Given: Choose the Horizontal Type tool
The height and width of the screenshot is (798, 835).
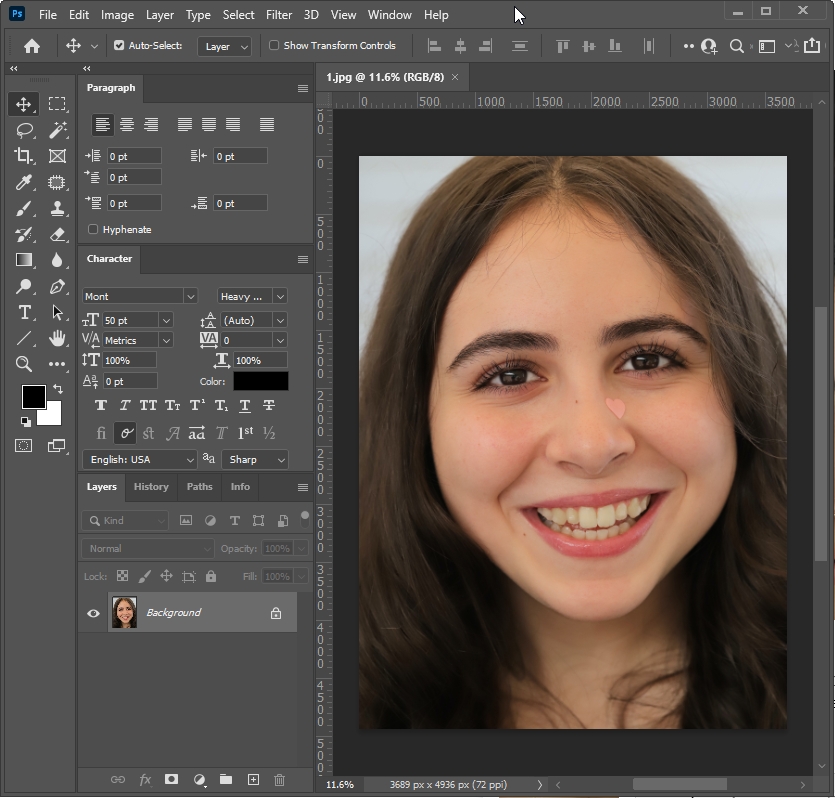Looking at the screenshot, I should (x=25, y=313).
